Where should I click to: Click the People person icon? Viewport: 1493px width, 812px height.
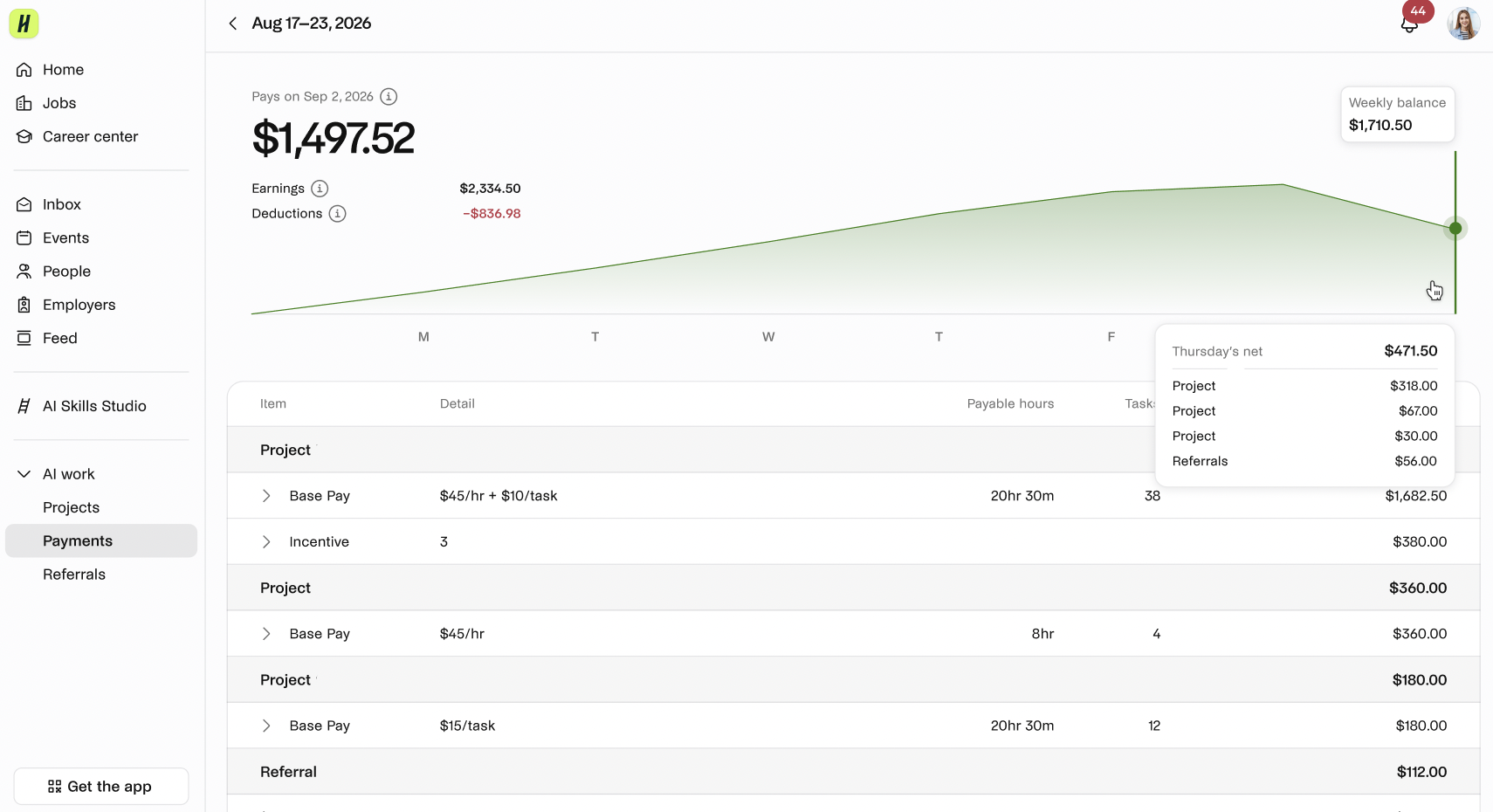[24, 272]
